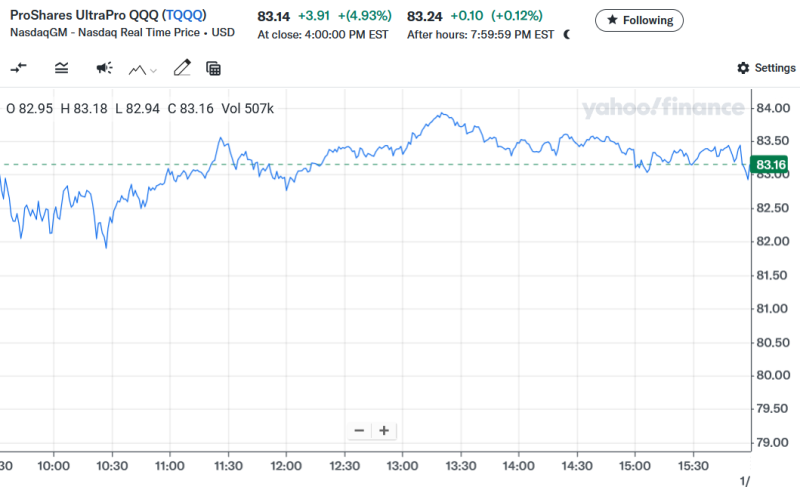The image size is (800, 490).
Task: Zoom in with the plus button
Action: click(383, 431)
